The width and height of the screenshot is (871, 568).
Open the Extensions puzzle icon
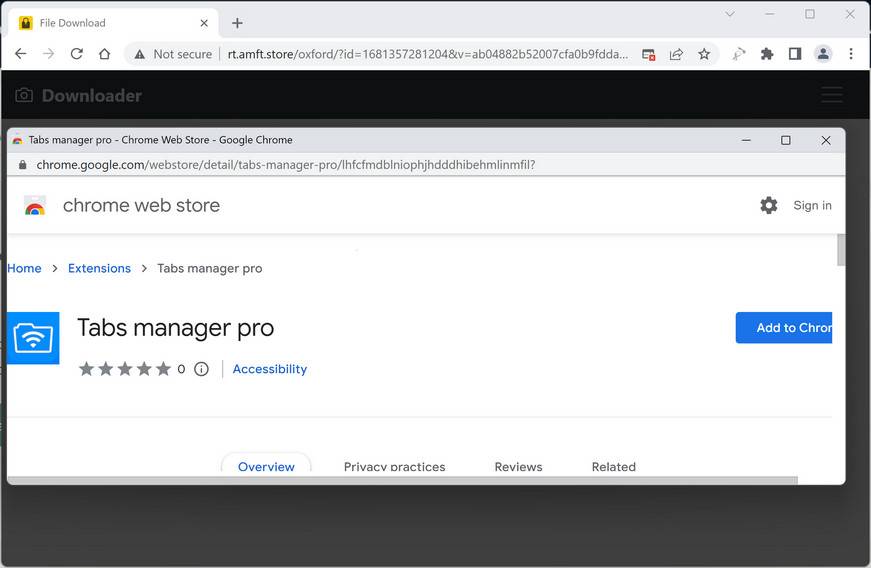point(767,54)
